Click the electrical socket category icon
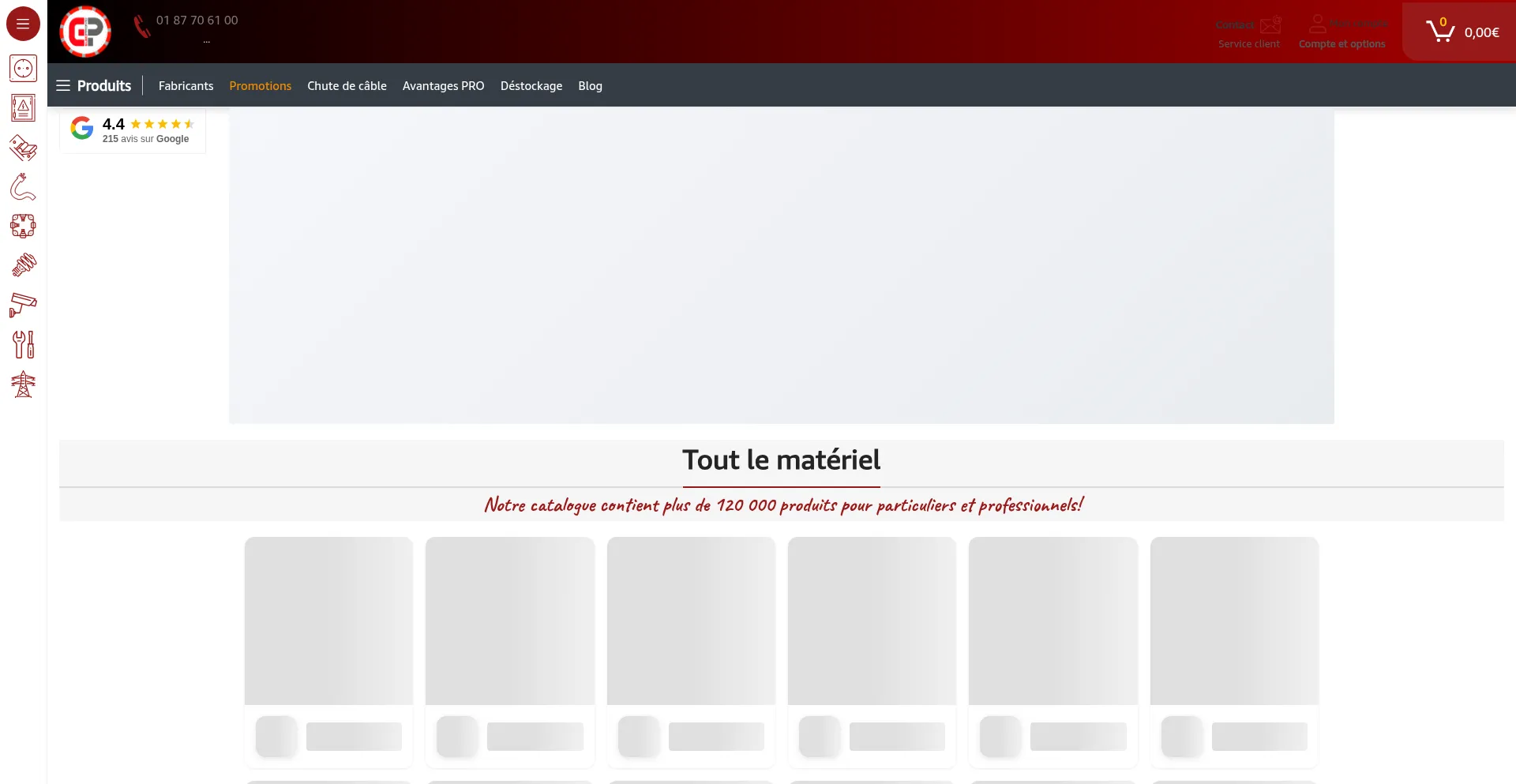Image resolution: width=1516 pixels, height=784 pixels. 23,69
